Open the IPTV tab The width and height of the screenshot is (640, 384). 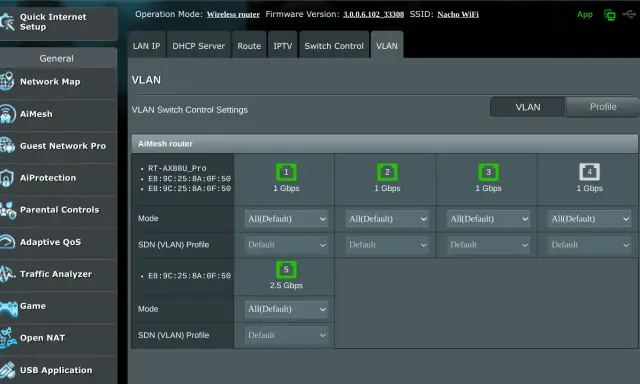[x=282, y=45]
